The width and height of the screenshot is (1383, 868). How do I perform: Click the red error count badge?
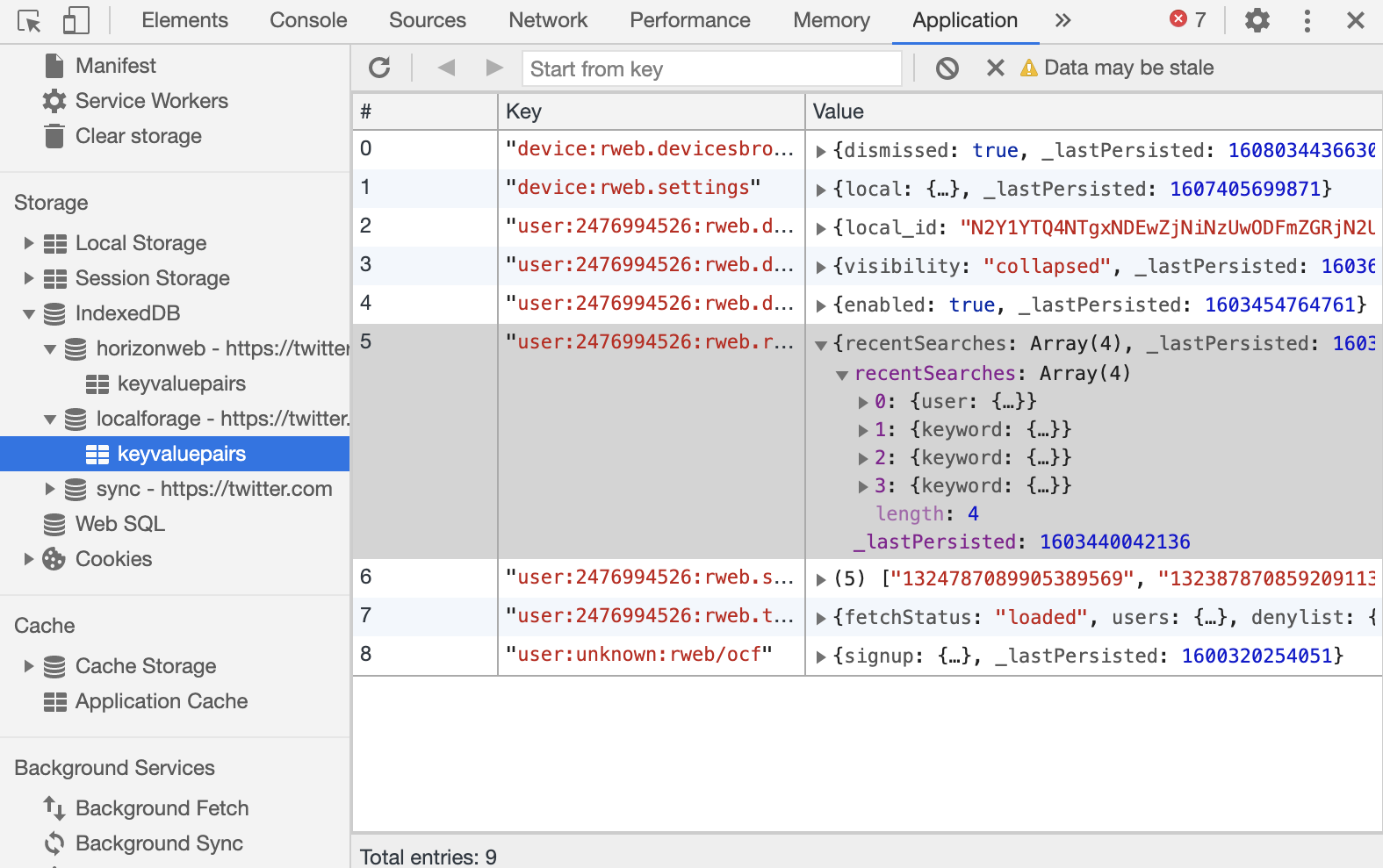[1188, 19]
